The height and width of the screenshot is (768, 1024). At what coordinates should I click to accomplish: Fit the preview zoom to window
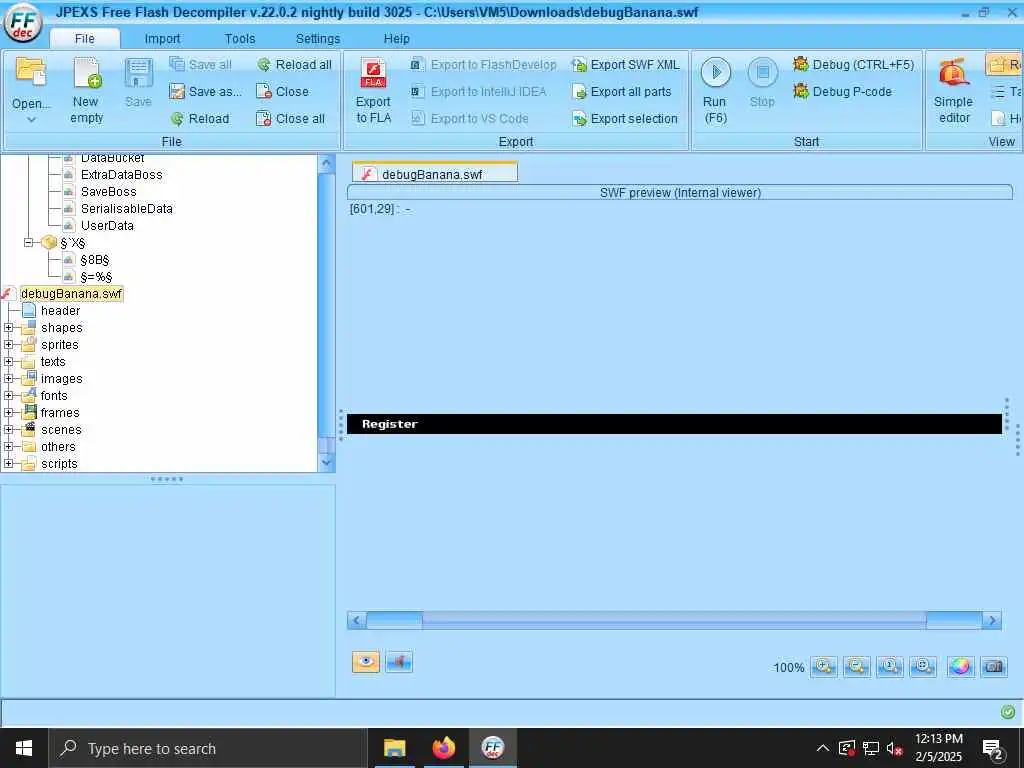click(923, 667)
